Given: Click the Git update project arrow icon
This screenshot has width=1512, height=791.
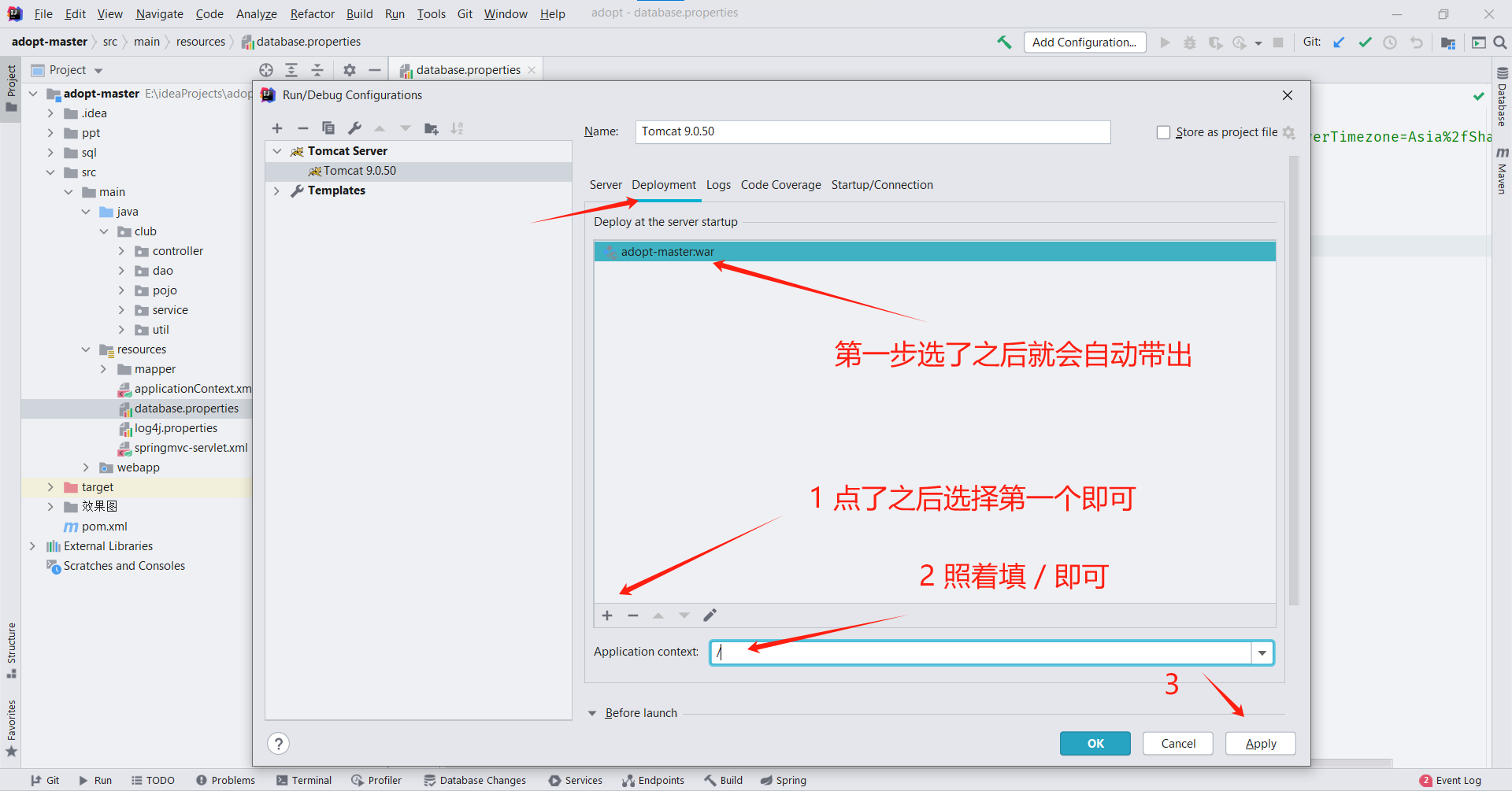Looking at the screenshot, I should [x=1339, y=43].
